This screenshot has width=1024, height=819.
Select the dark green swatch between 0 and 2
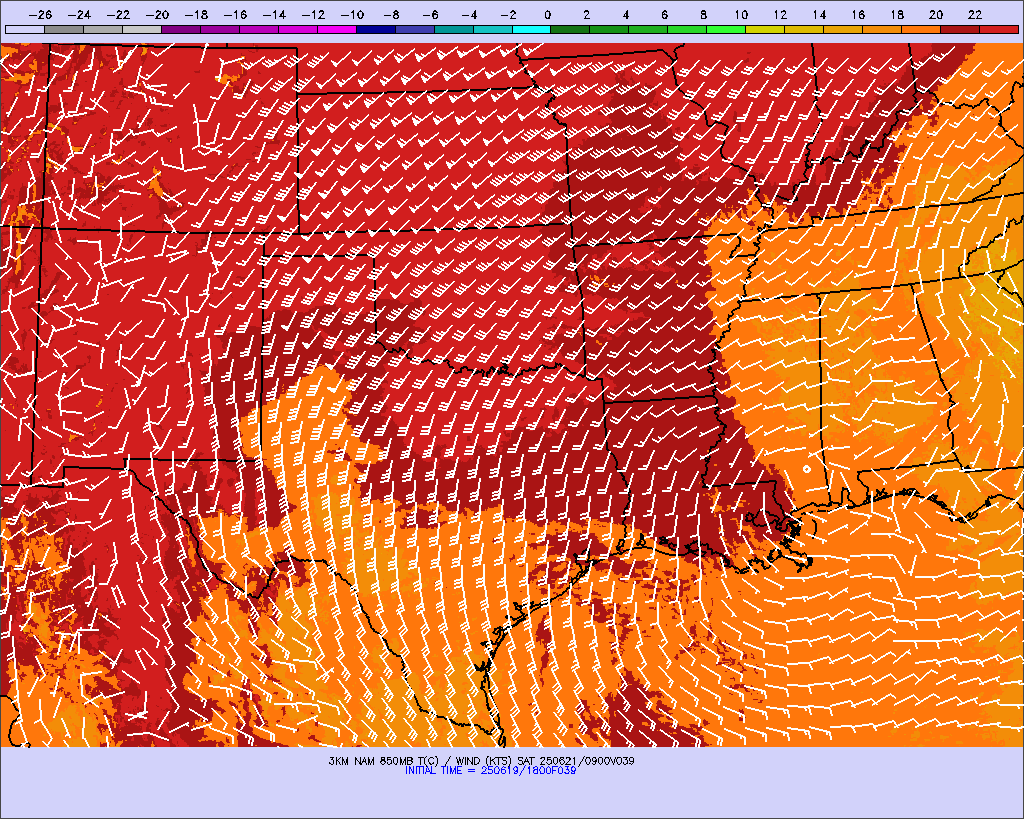(x=571, y=29)
